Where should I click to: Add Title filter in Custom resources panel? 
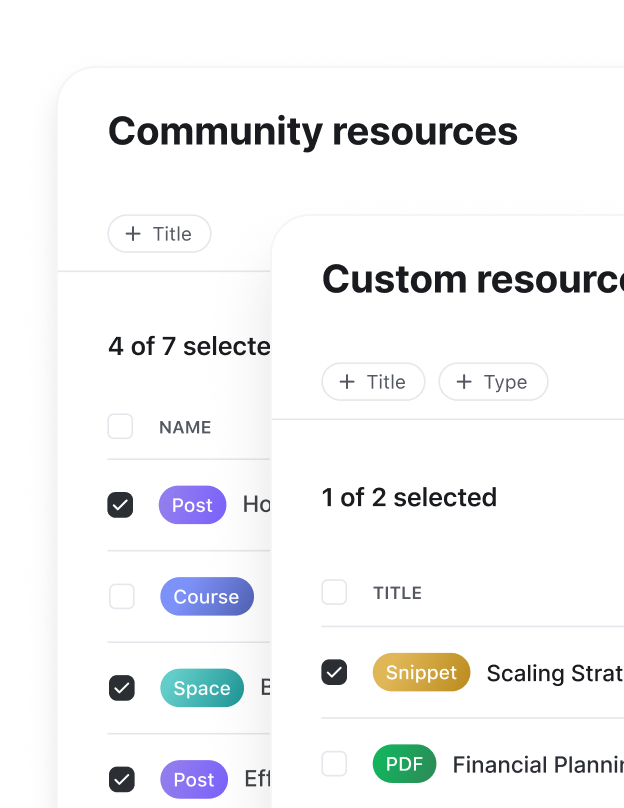[x=373, y=382]
